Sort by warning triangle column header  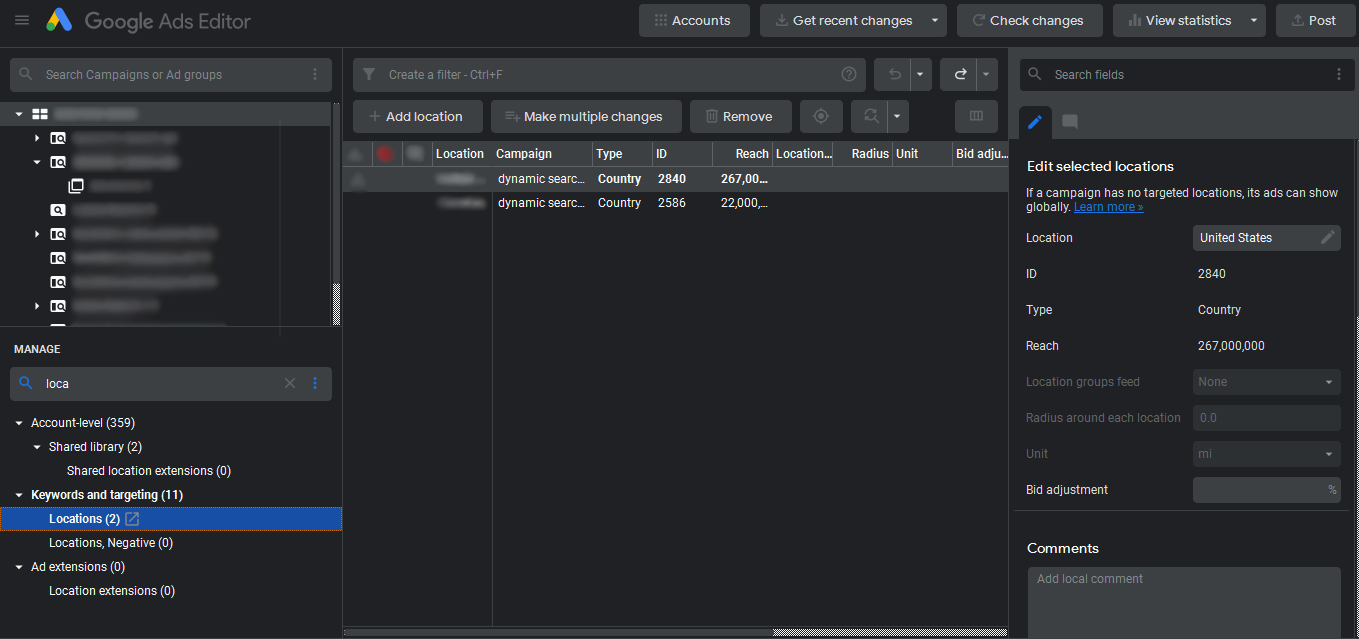[x=357, y=154]
